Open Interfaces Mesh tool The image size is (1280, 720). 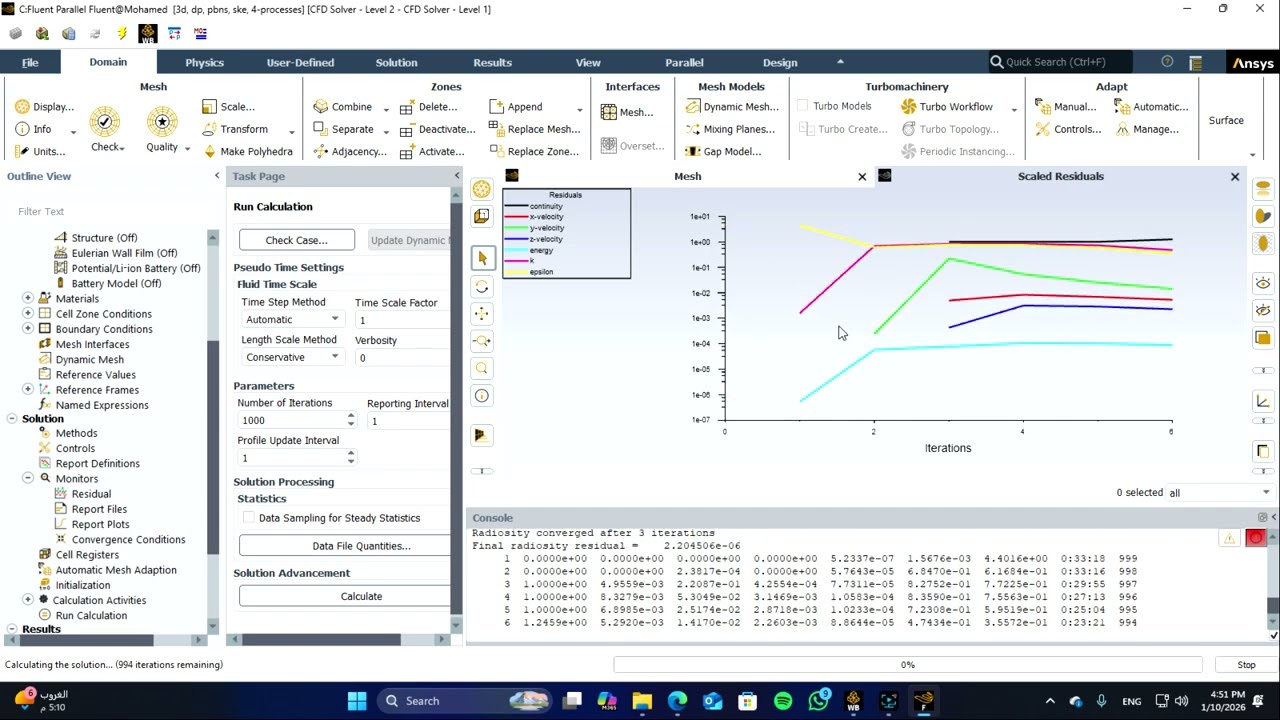pos(627,112)
